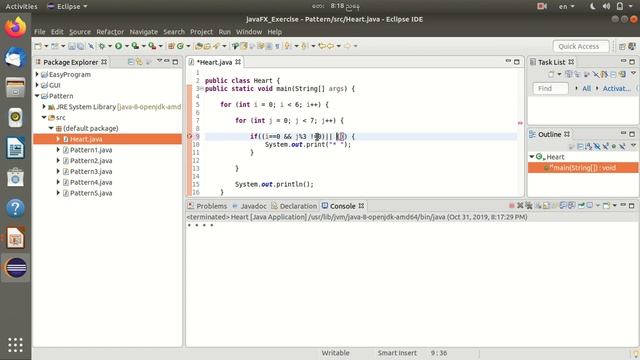Click the New Java Class toolbar icon
Screen dimensions: 640x360
click(180, 46)
